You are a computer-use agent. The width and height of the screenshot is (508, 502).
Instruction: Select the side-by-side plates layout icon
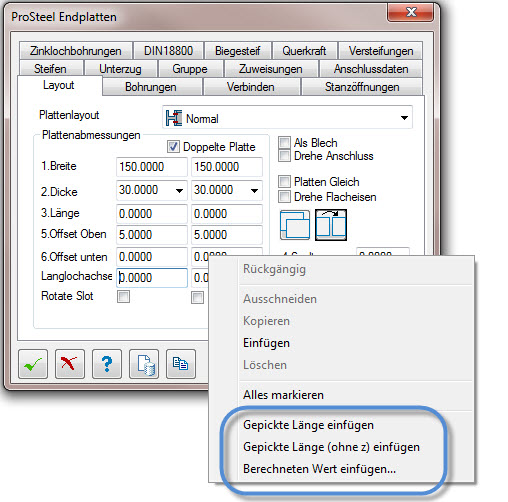331,225
